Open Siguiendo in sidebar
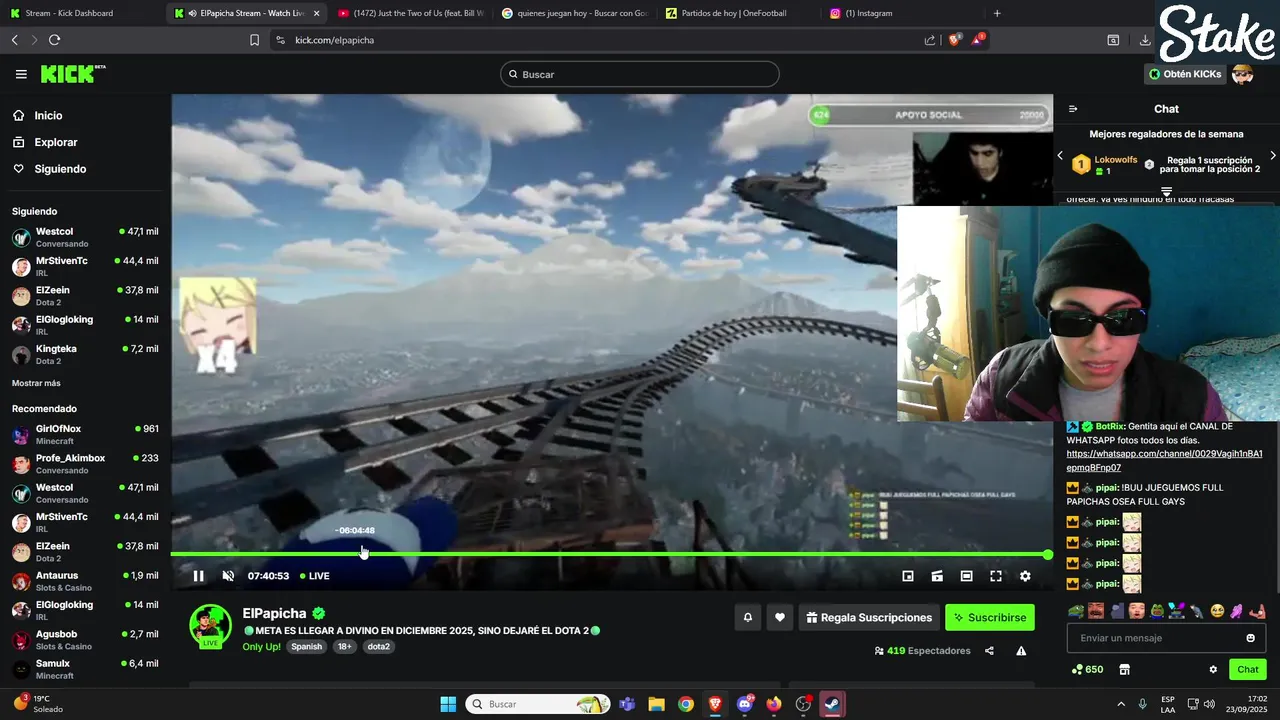Viewport: 1280px width, 720px height. 60,169
